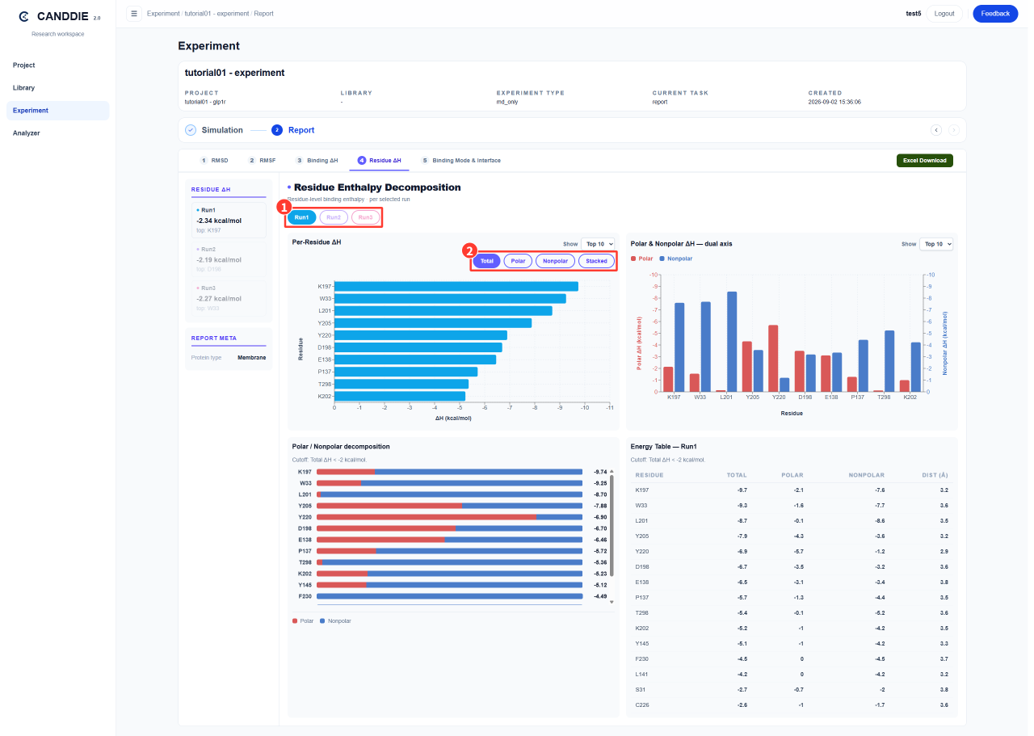Image resolution: width=1034 pixels, height=736 pixels.
Task: Click the CANDDIE logo icon
Action: tap(24, 16)
